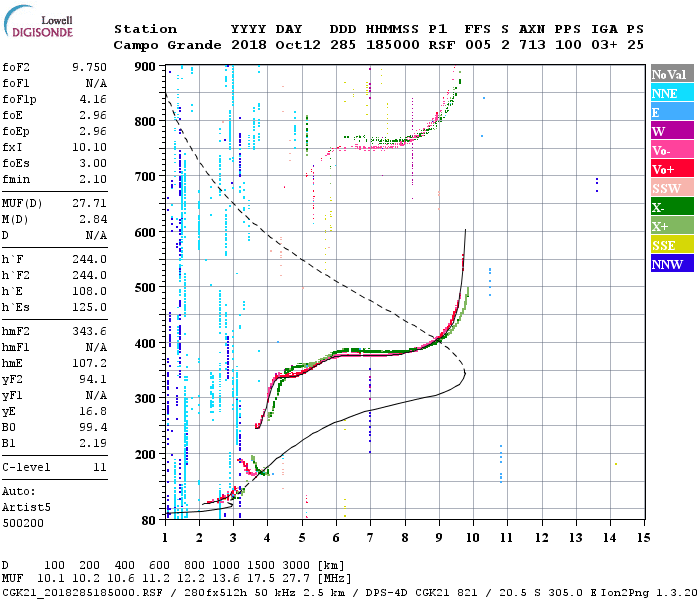Click the 10 MHz frequency axis label

pos(472,538)
